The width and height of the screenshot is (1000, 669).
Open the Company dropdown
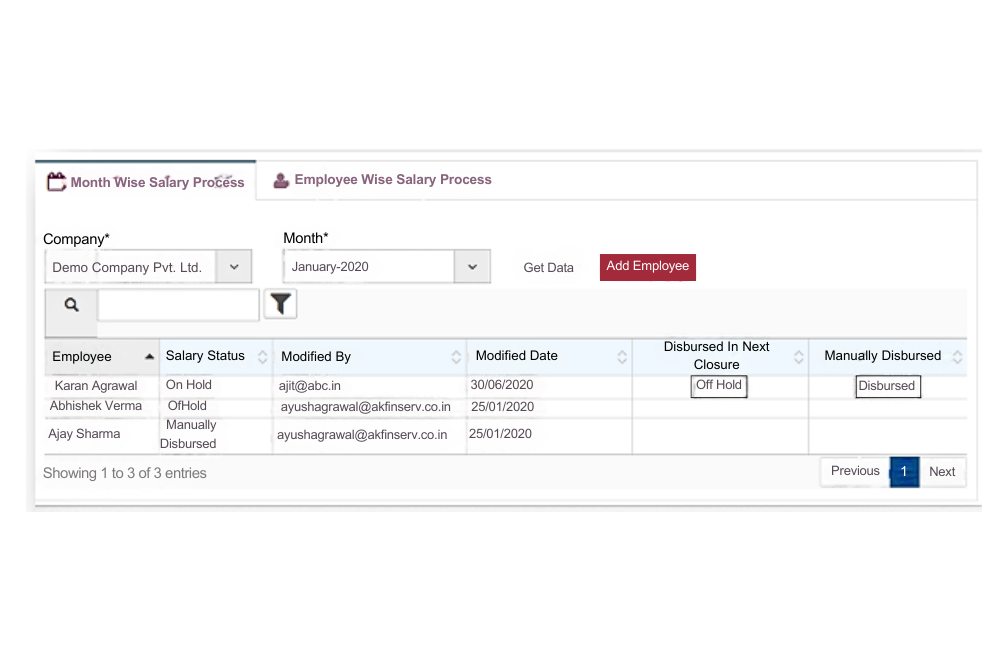(234, 267)
